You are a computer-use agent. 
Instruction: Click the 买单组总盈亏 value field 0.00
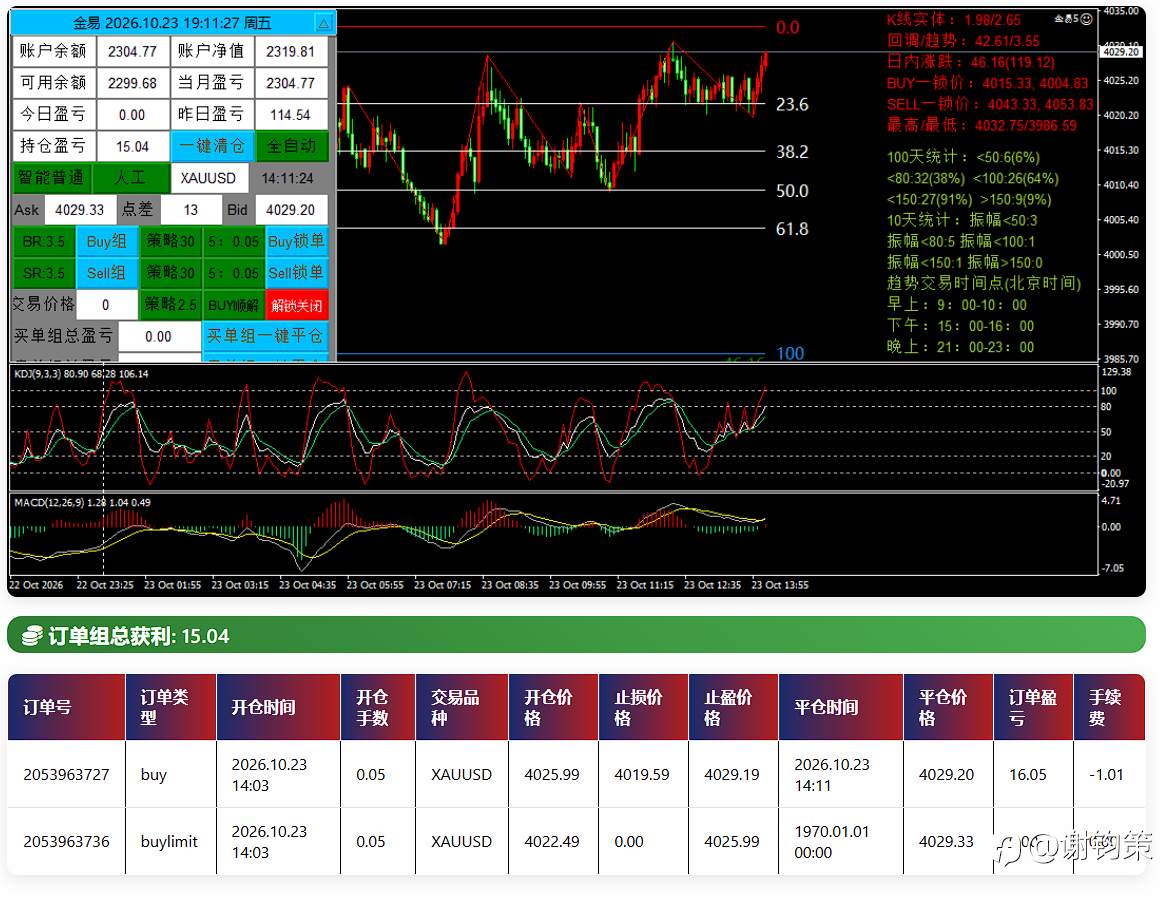point(159,336)
